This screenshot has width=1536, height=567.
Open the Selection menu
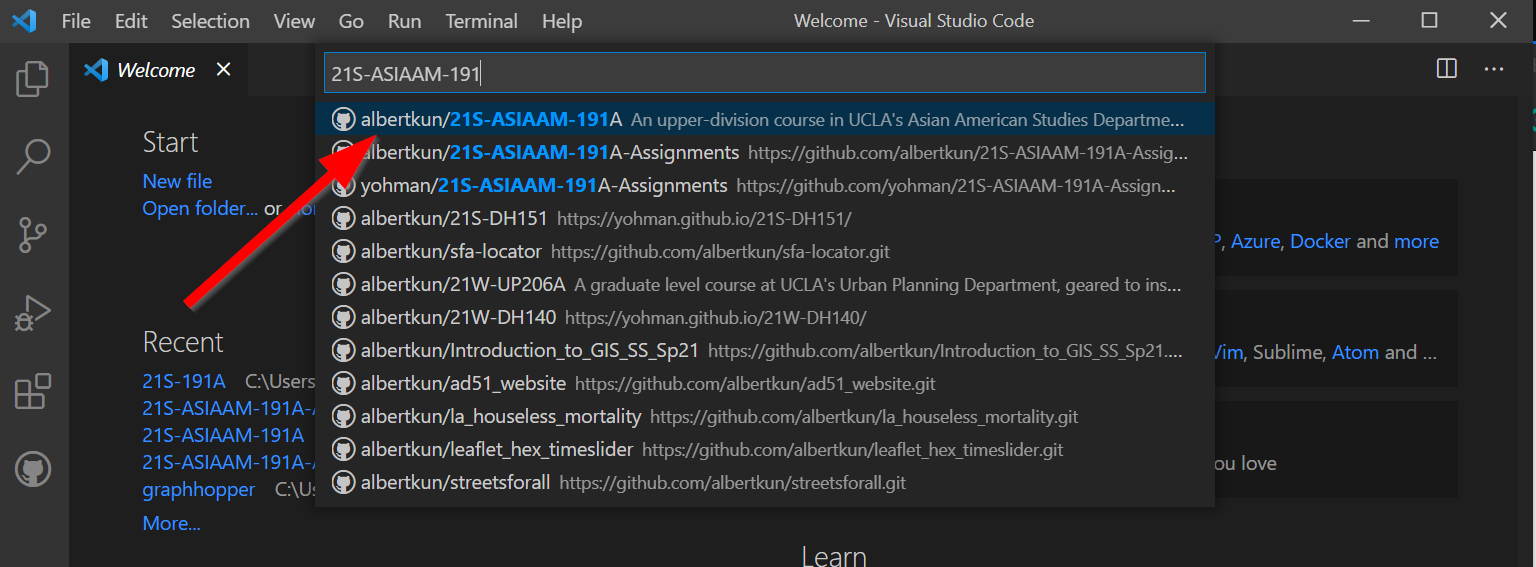pos(210,21)
